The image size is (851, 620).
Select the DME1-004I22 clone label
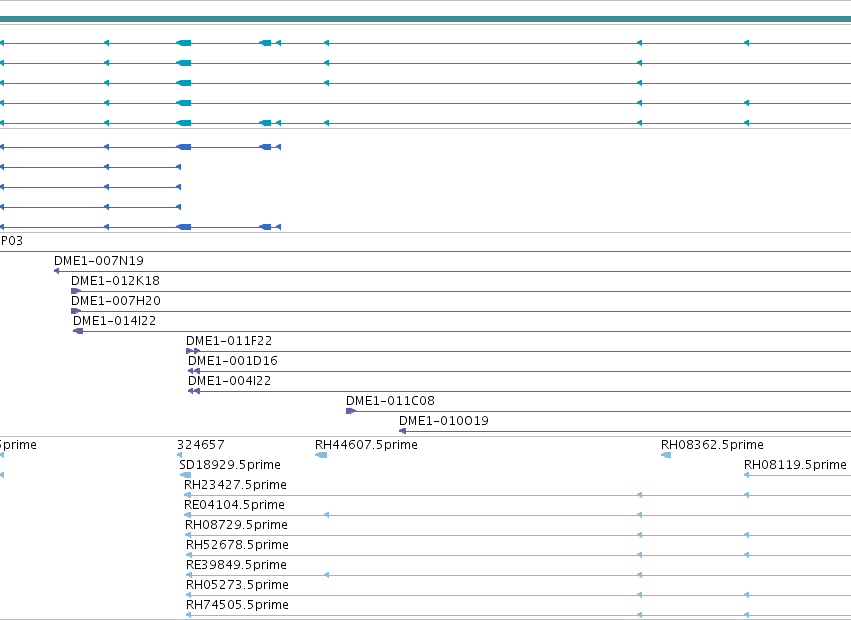(230, 381)
